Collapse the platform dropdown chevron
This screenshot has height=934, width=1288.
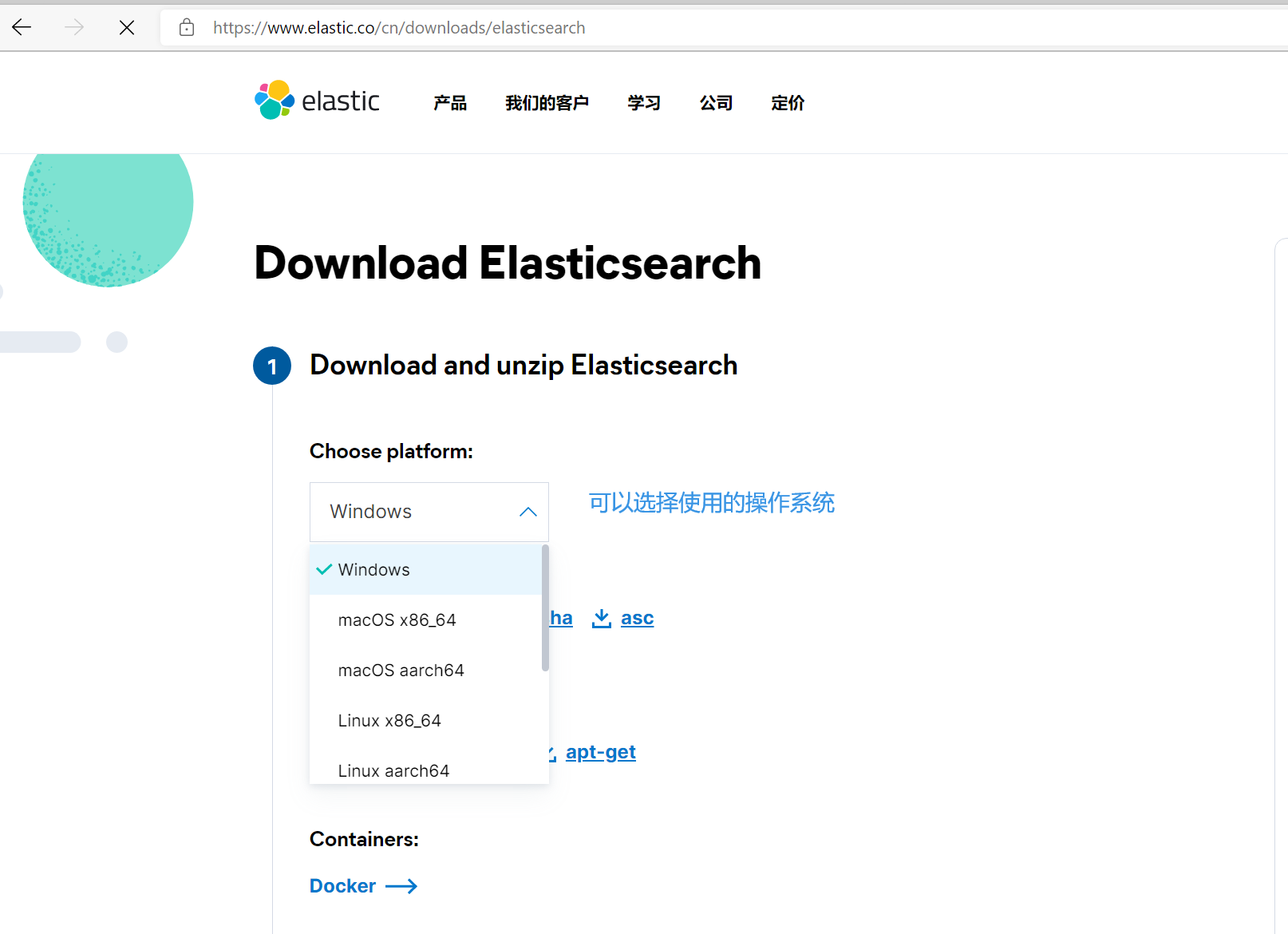528,512
